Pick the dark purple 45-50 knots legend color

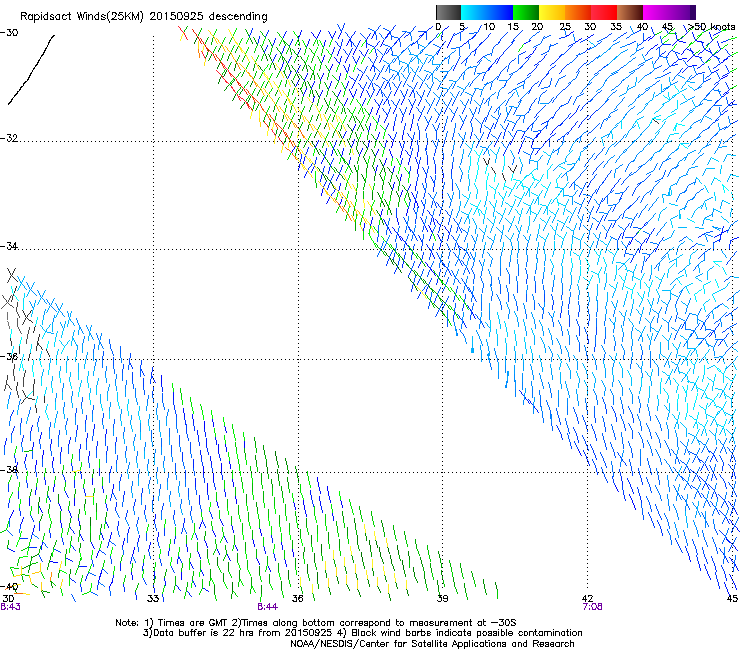(682, 12)
